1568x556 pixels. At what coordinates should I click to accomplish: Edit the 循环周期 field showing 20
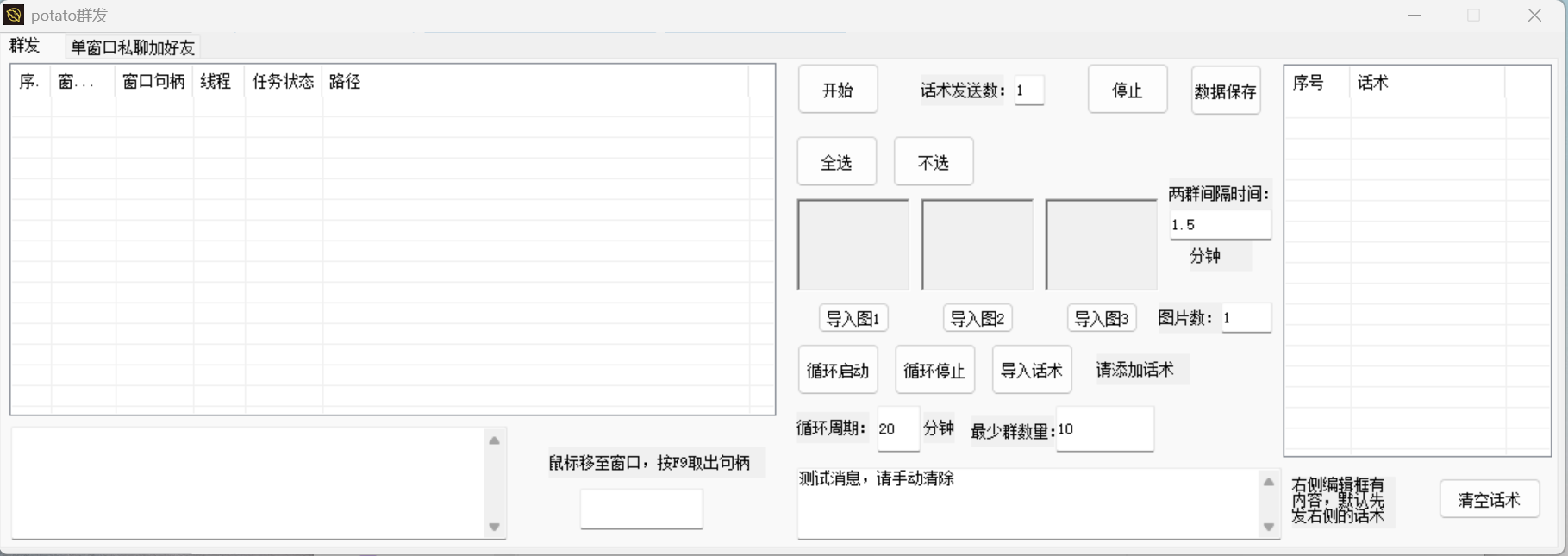pos(898,429)
